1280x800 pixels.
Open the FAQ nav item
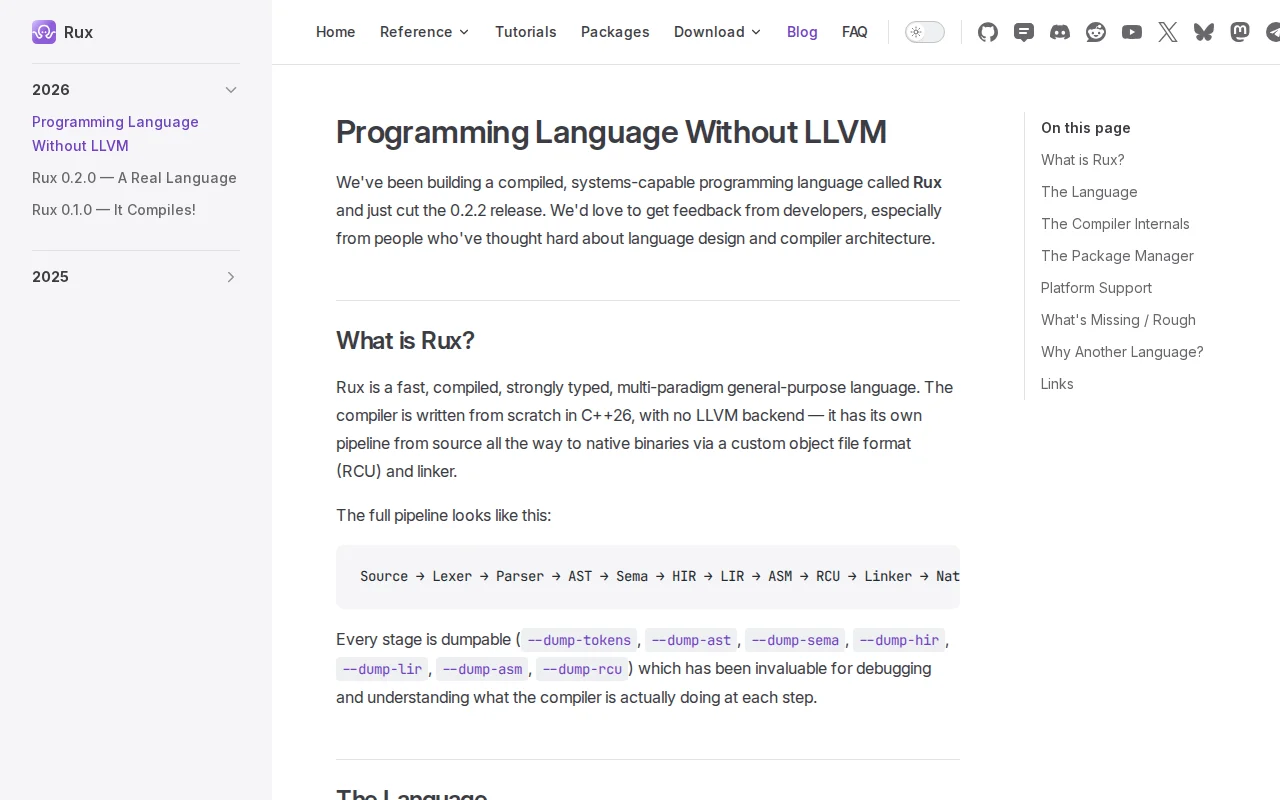coord(855,32)
